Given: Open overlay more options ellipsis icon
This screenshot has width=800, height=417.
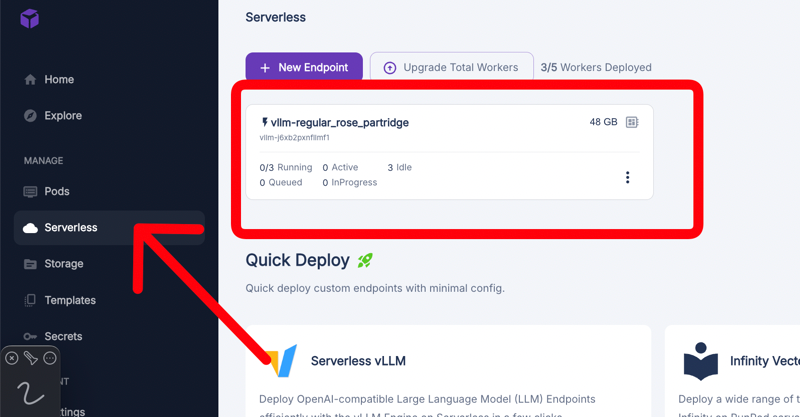Looking at the screenshot, I should pyautogui.click(x=49, y=358).
